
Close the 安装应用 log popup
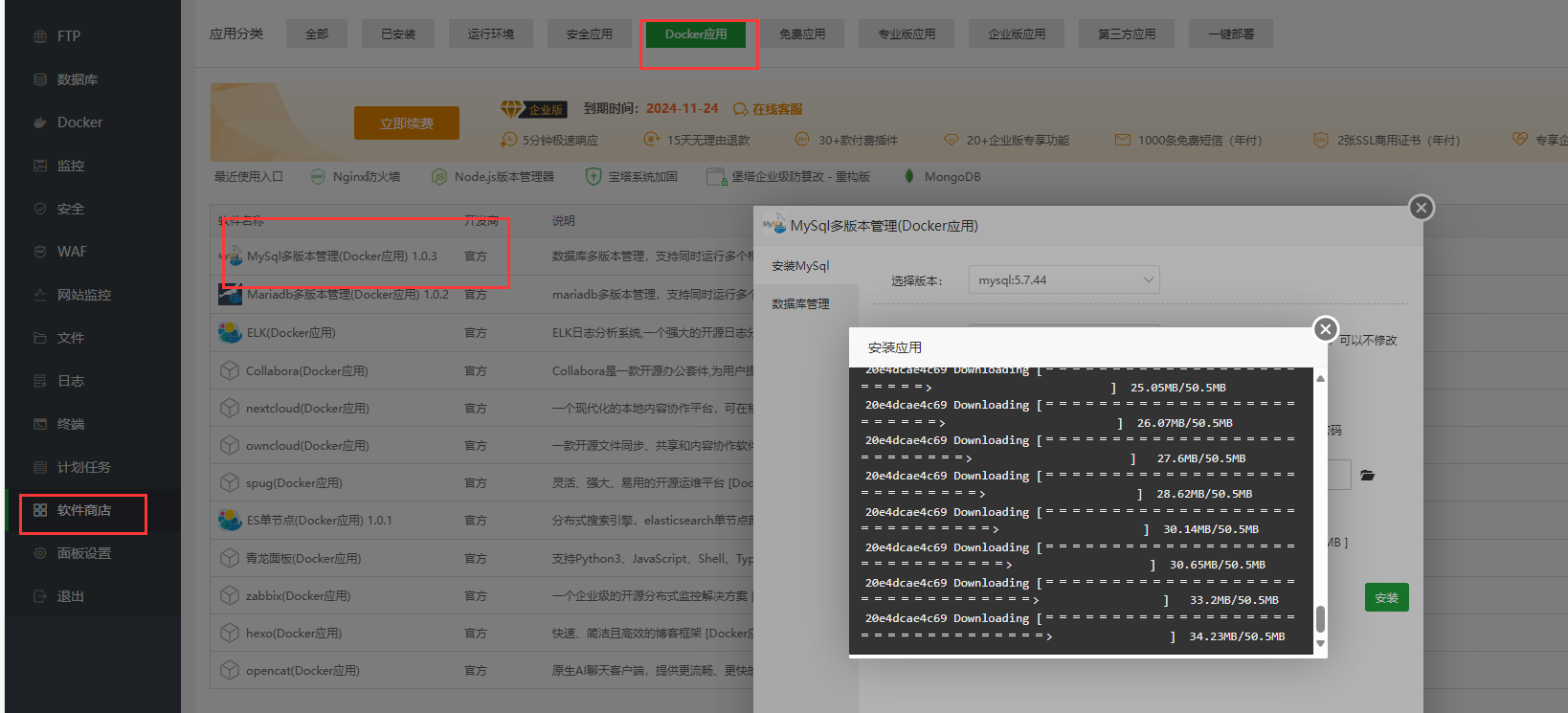click(1325, 329)
